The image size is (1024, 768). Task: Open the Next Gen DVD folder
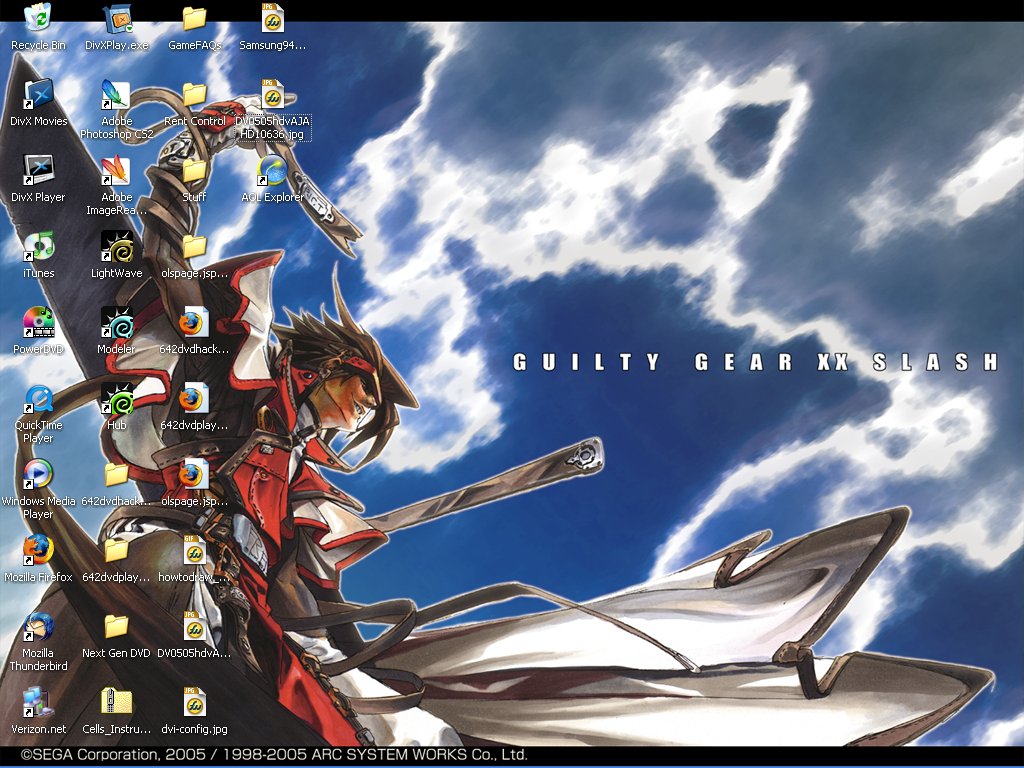[x=117, y=627]
